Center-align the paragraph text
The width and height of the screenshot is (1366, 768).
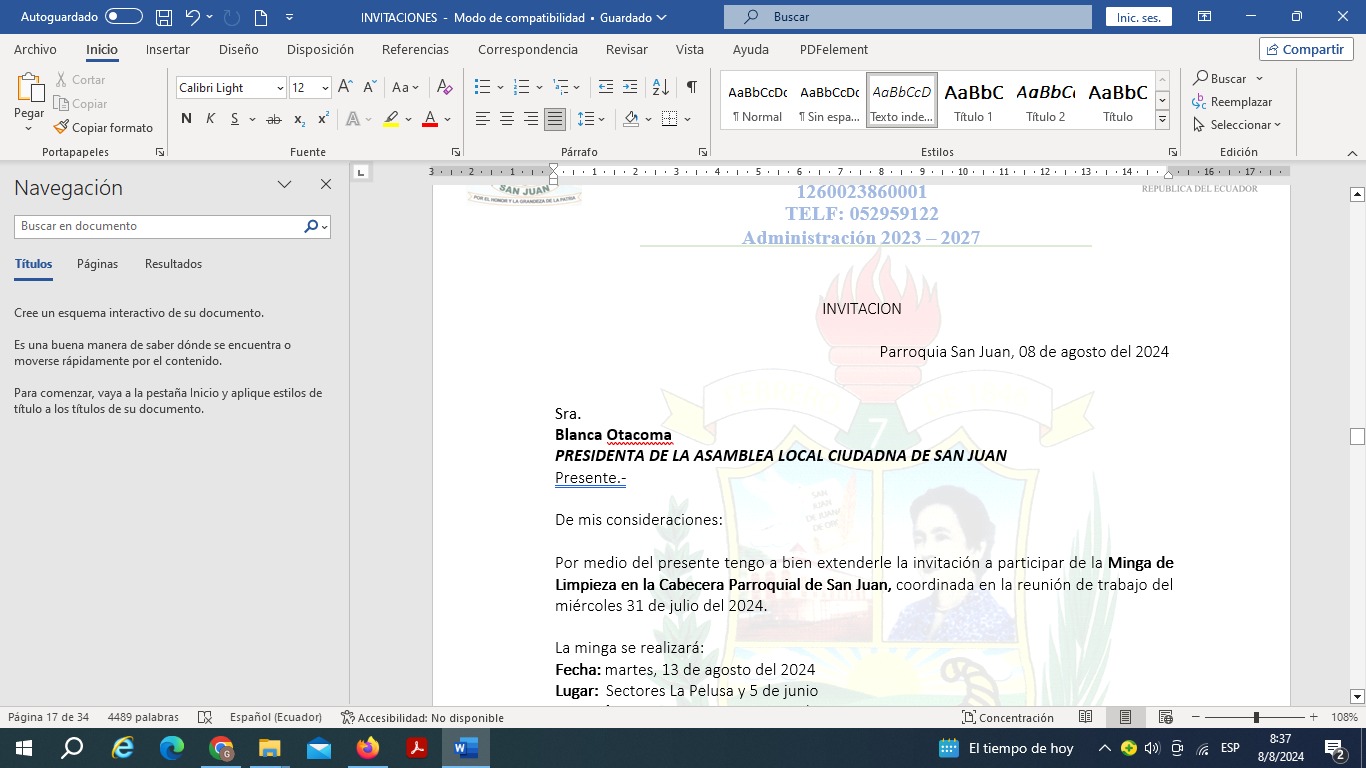point(507,119)
